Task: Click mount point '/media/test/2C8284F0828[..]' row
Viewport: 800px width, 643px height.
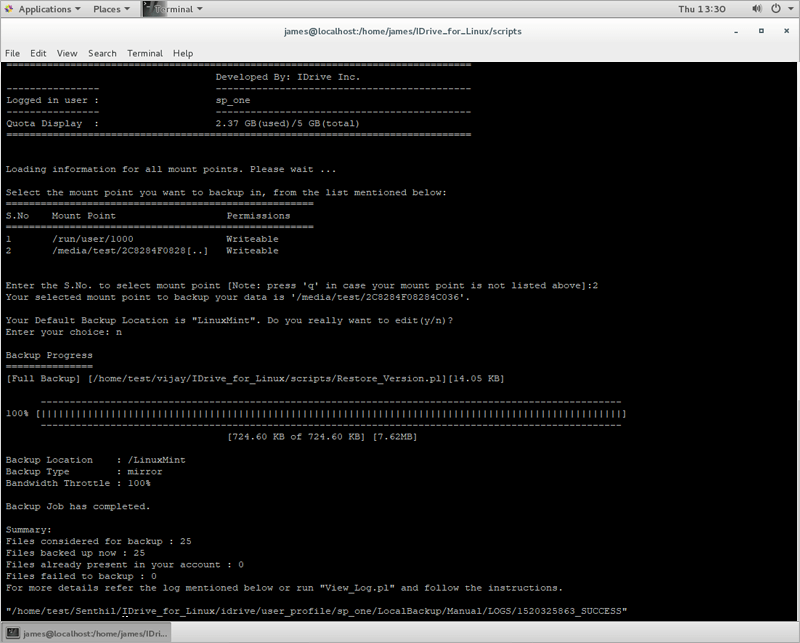Action: (x=142, y=251)
